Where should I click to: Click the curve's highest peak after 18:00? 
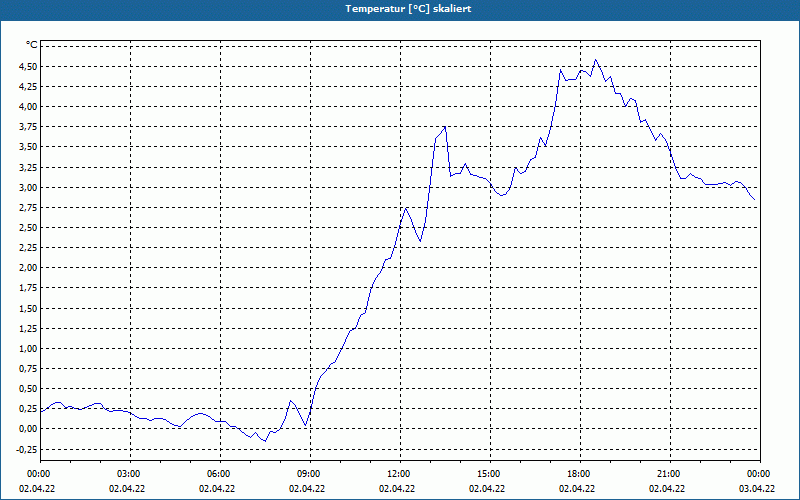tap(595, 60)
